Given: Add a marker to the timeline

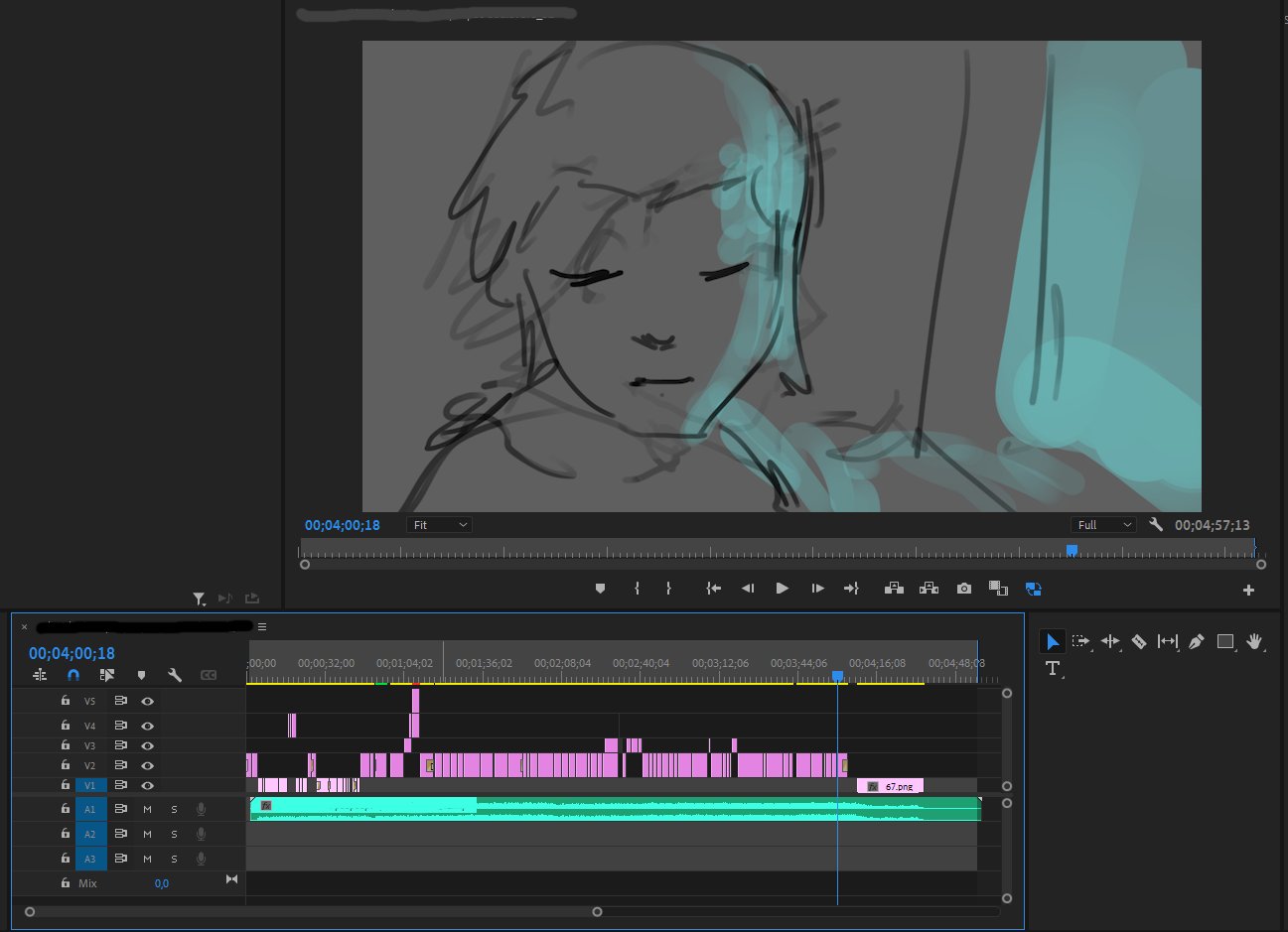Looking at the screenshot, I should tap(141, 675).
